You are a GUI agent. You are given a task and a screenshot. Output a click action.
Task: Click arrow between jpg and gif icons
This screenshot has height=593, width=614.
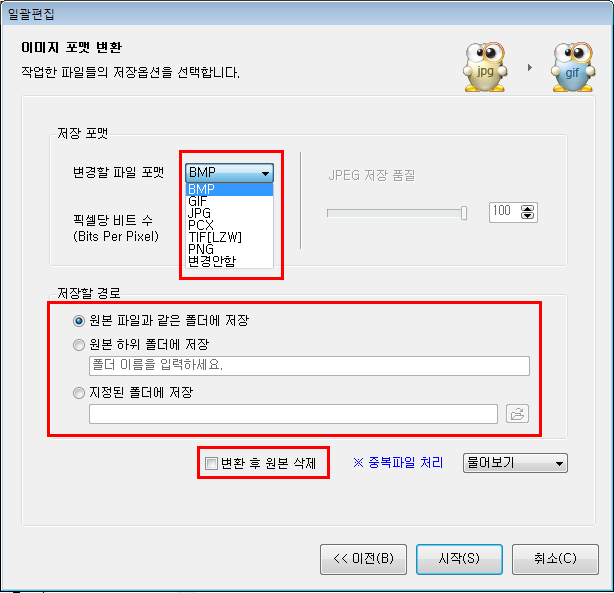pyautogui.click(x=529, y=67)
